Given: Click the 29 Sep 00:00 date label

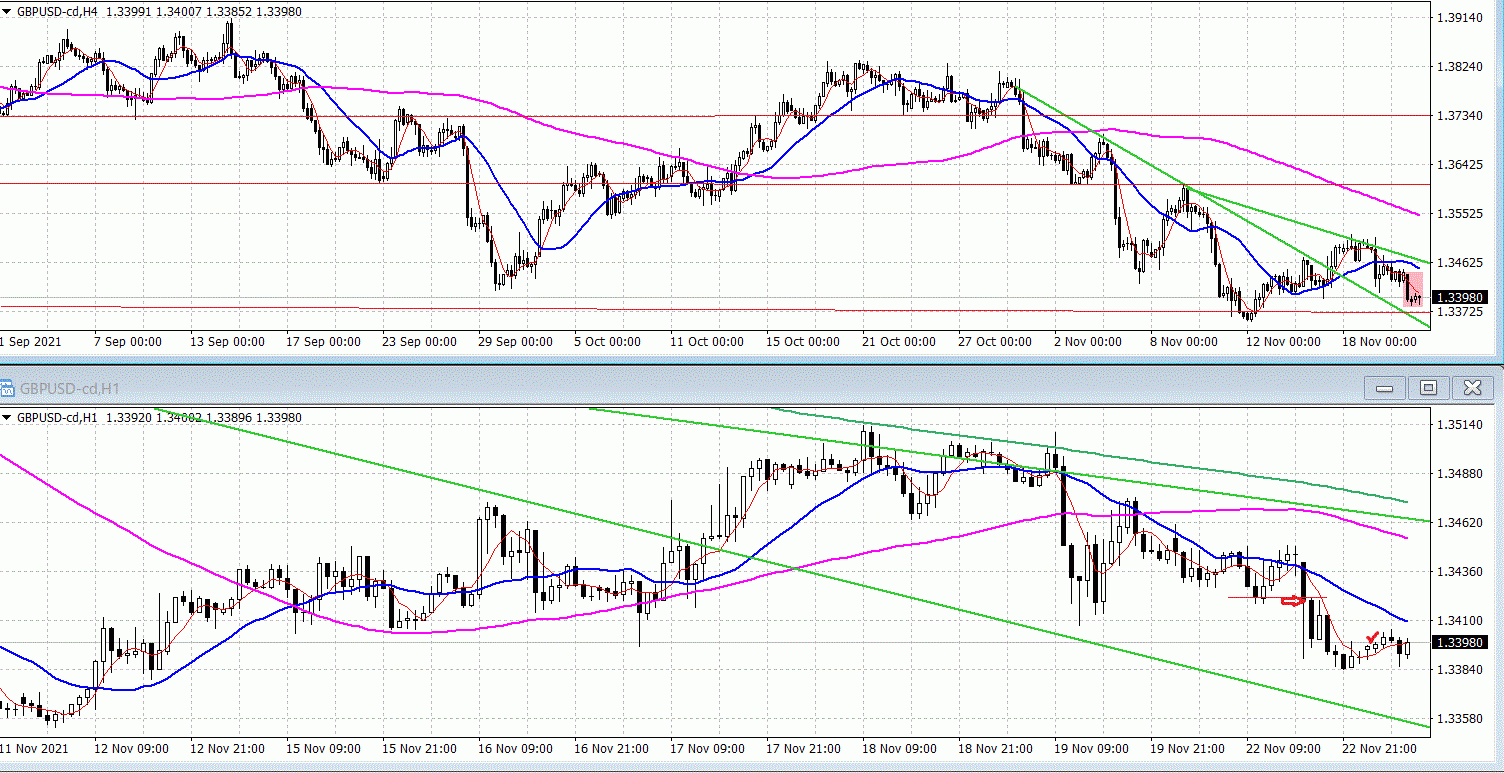Looking at the screenshot, I should 515,342.
